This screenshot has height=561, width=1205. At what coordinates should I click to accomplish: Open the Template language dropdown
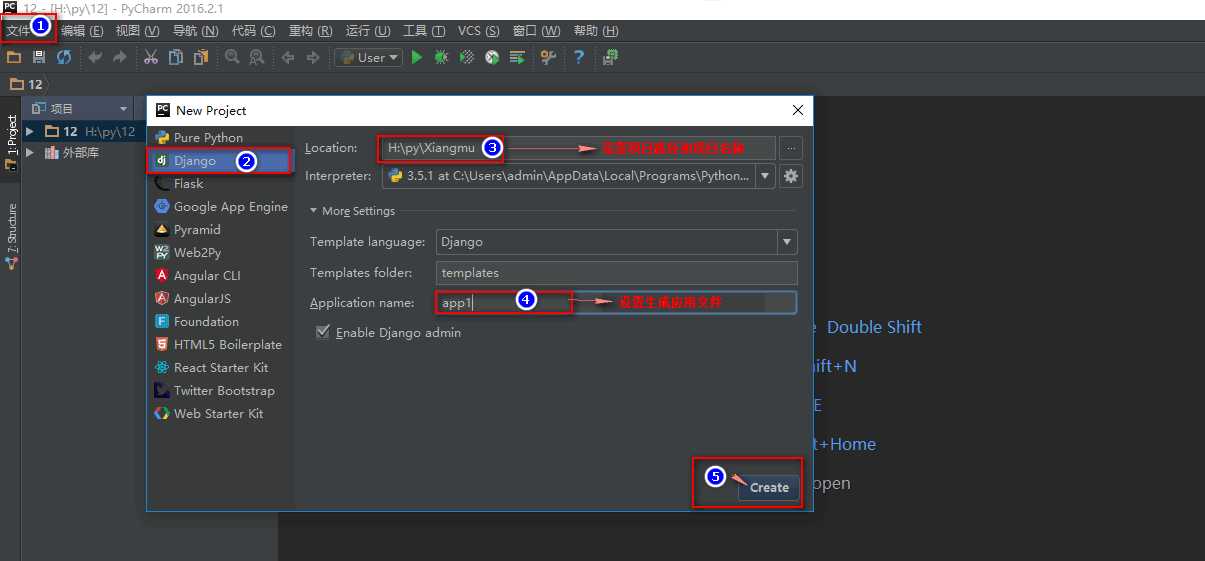point(788,242)
